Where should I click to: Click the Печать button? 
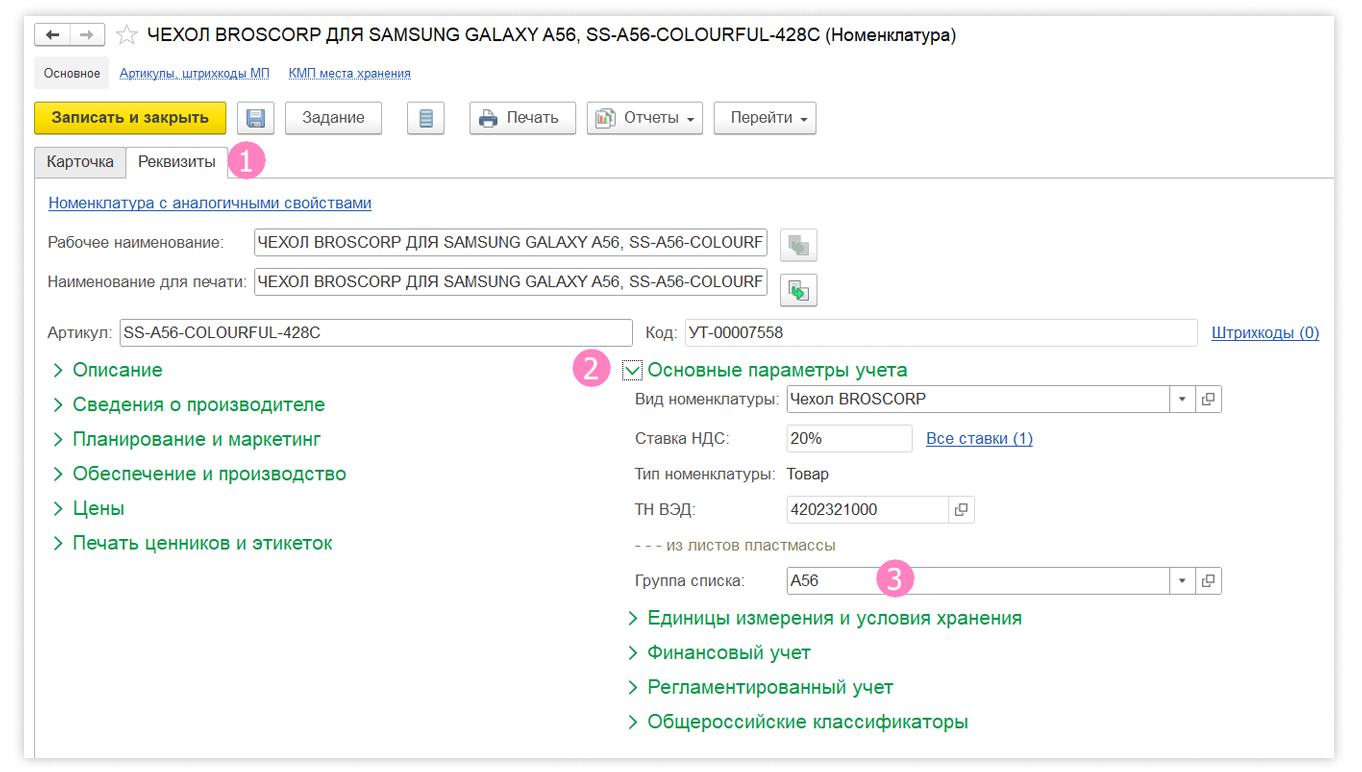522,118
